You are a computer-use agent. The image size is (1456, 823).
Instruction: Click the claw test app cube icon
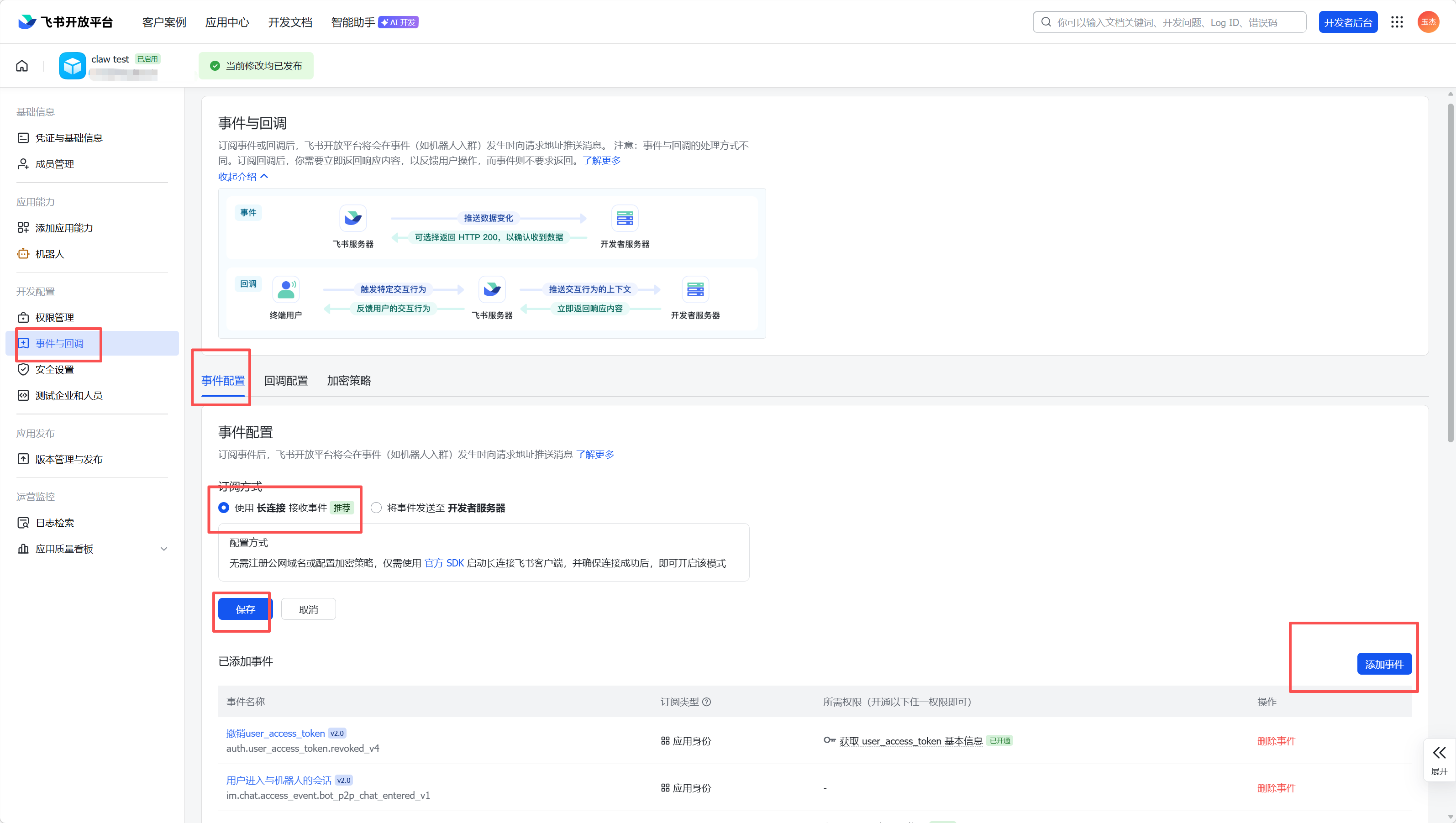[x=72, y=66]
